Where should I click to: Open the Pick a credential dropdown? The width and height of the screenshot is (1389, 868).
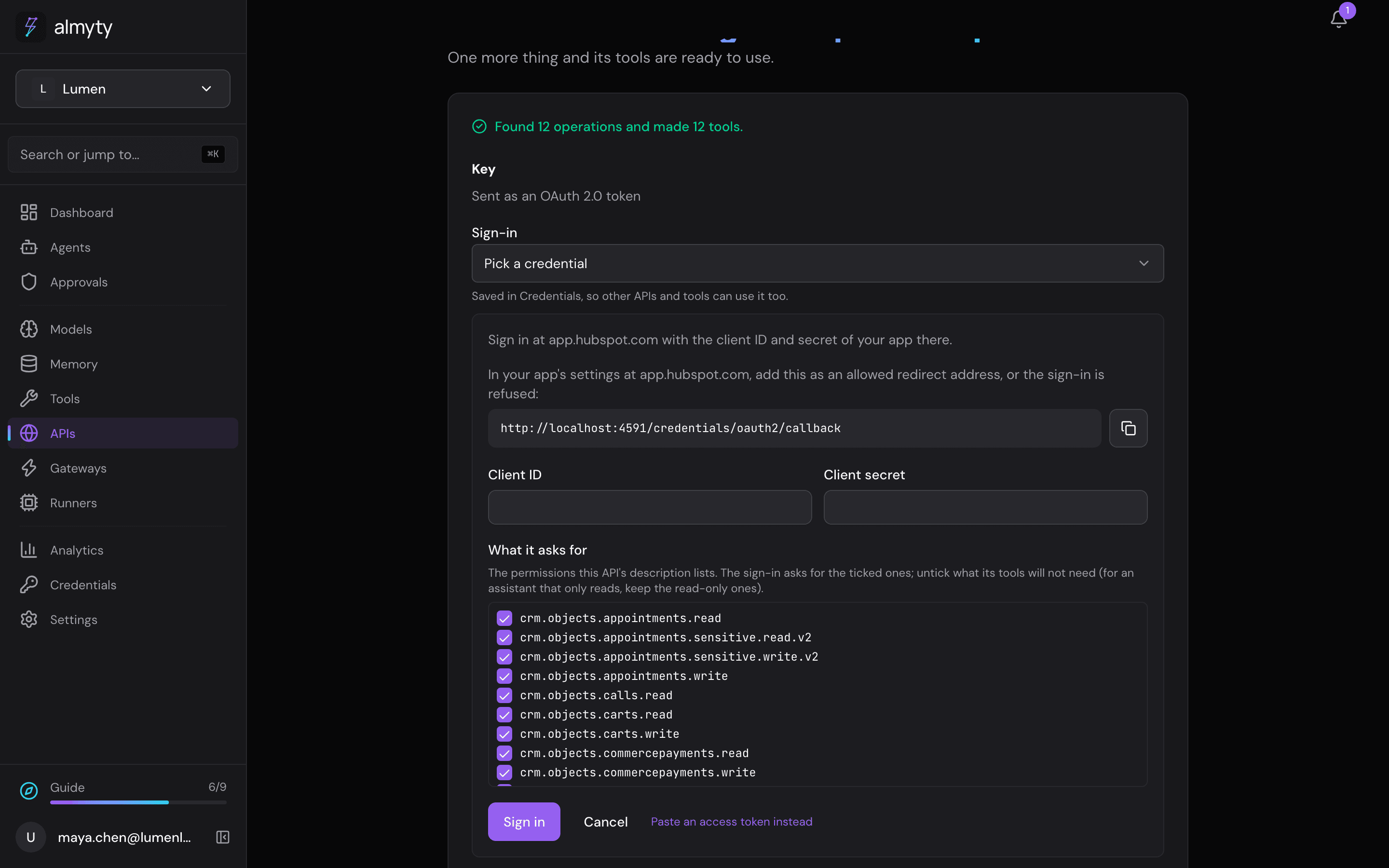click(817, 263)
